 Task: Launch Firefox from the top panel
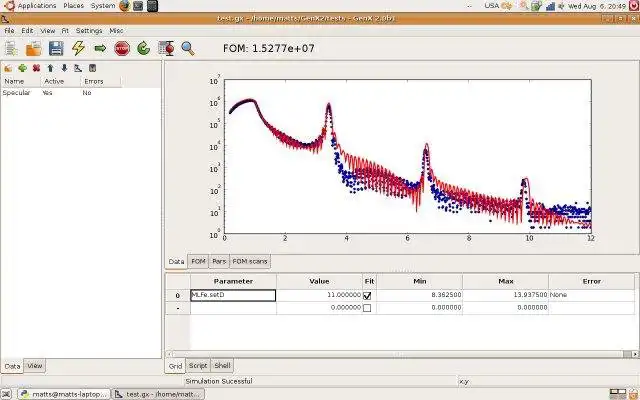pyautogui.click(x=124, y=6)
